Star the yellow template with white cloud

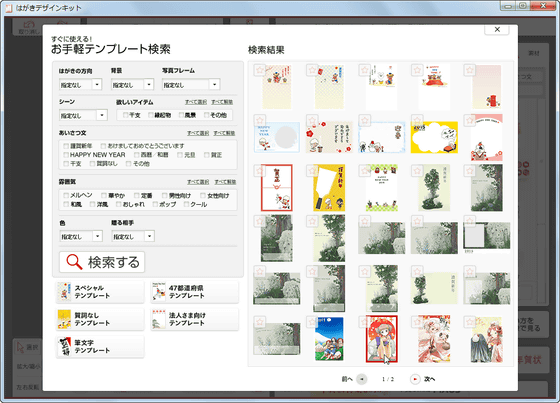pos(417,120)
